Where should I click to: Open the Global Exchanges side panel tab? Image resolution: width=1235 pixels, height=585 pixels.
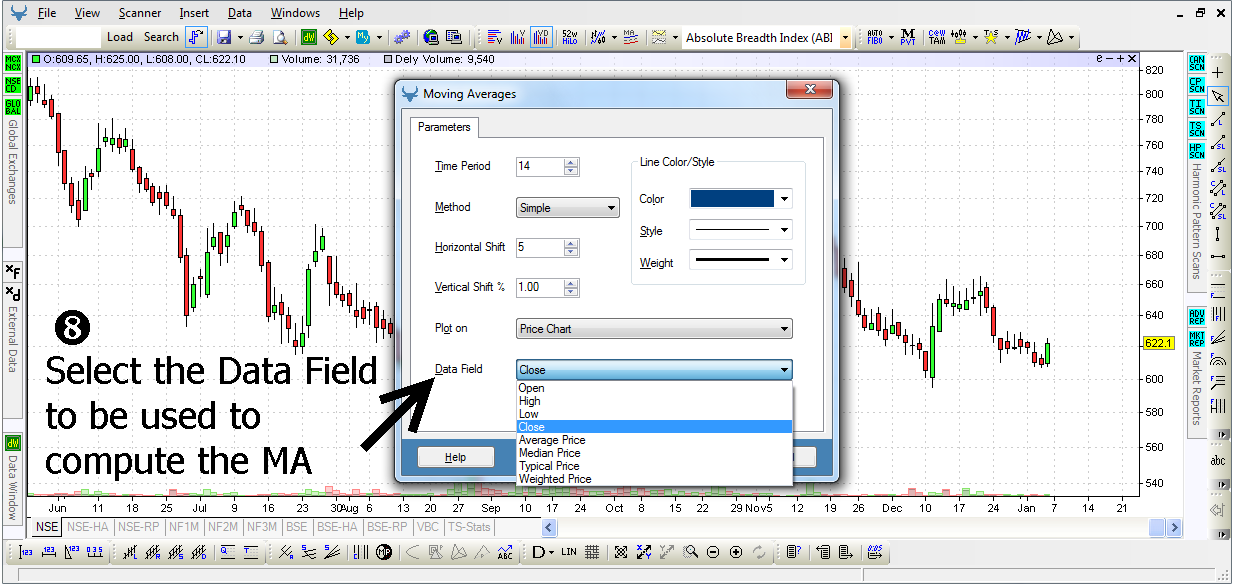tap(13, 162)
